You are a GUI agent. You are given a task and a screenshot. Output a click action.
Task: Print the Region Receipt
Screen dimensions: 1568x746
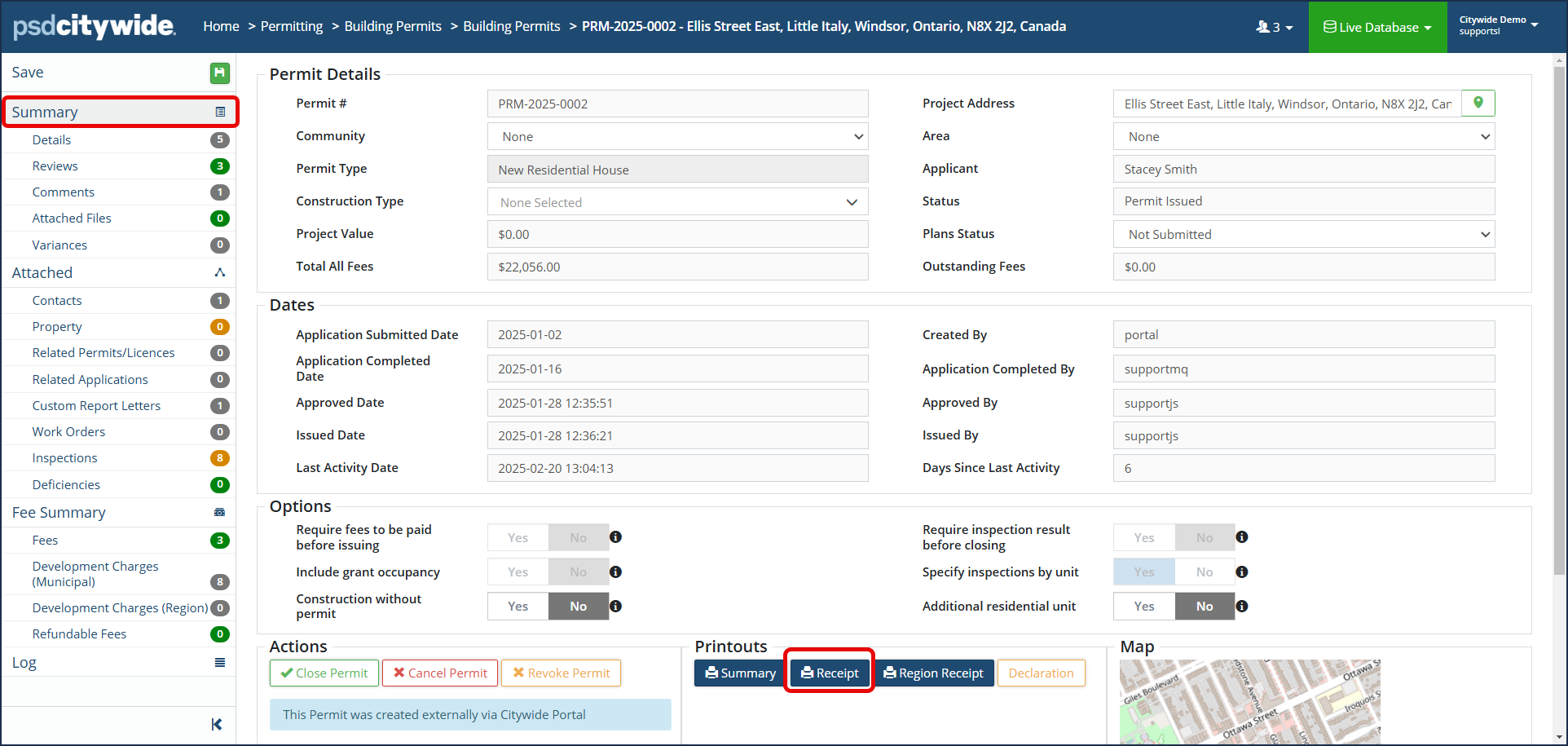point(934,673)
